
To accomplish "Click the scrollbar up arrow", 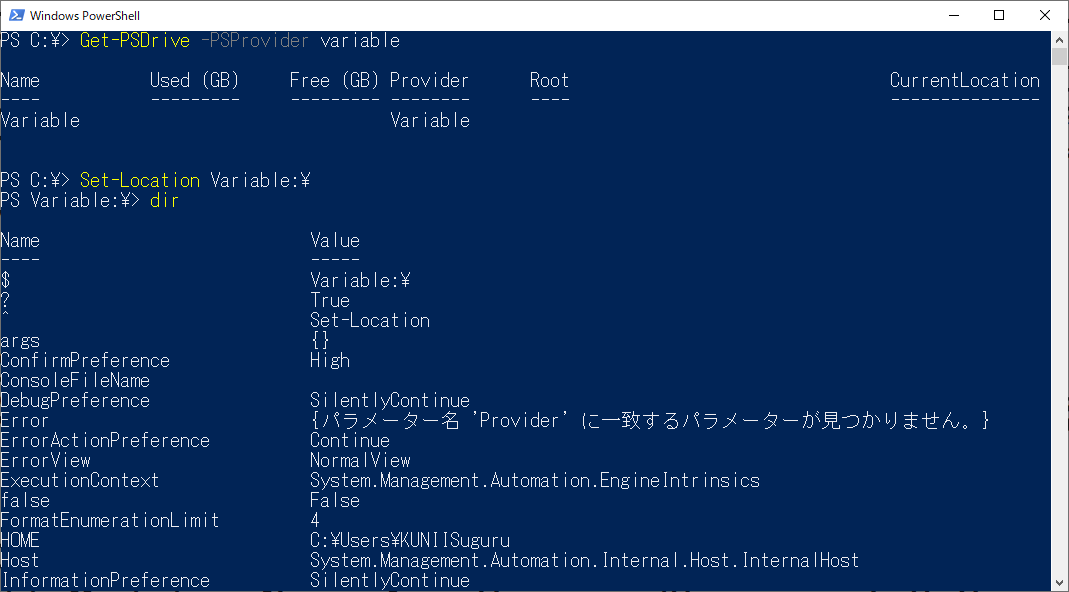I will click(1058, 40).
